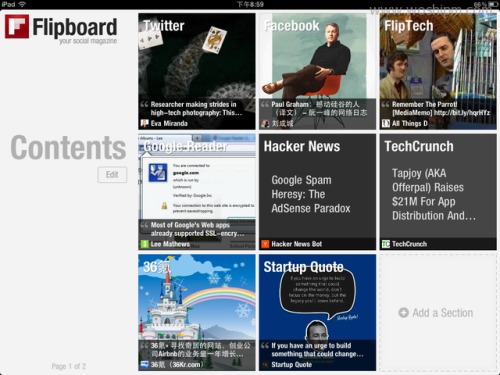Click the plus icon beside Add a Section
This screenshot has height=375, width=500.
pos(403,313)
